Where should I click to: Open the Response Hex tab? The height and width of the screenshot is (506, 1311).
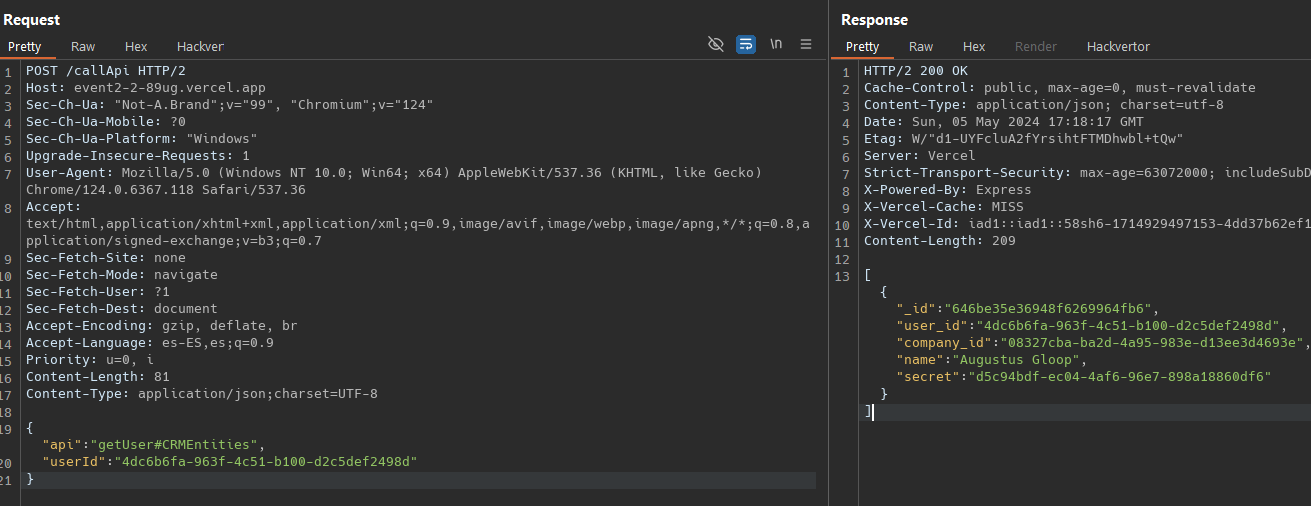click(x=974, y=46)
